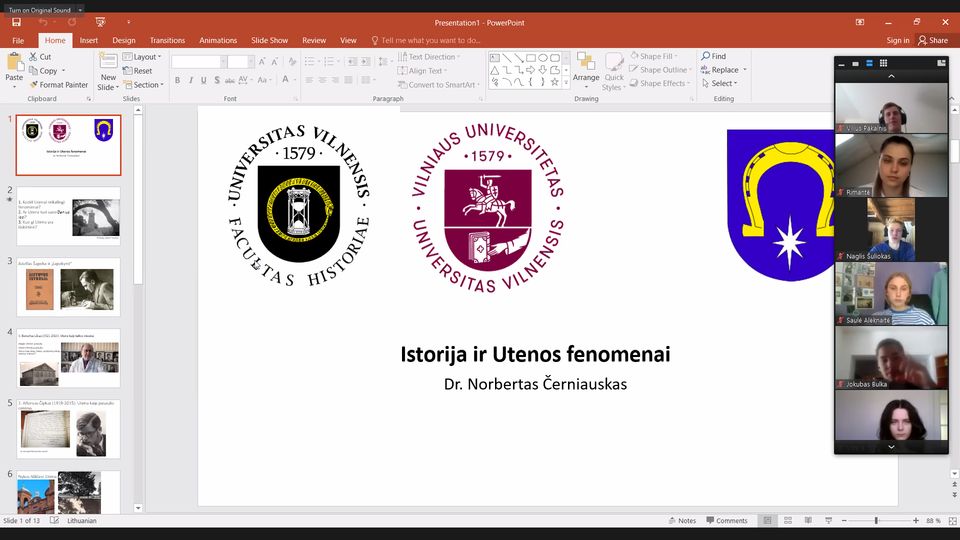Image resolution: width=960 pixels, height=540 pixels.
Task: Click Find in Editing group
Action: click(x=713, y=56)
